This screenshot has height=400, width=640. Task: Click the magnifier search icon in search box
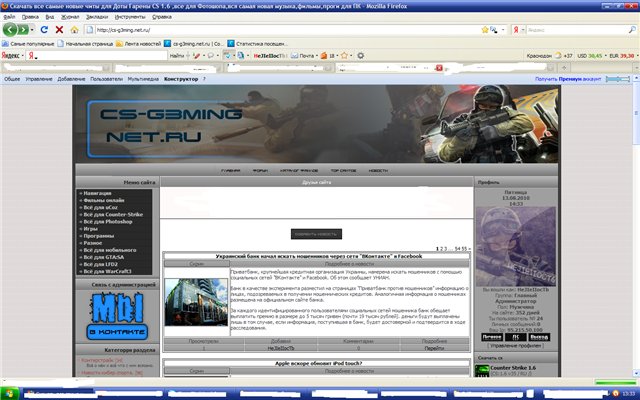(x=632, y=30)
